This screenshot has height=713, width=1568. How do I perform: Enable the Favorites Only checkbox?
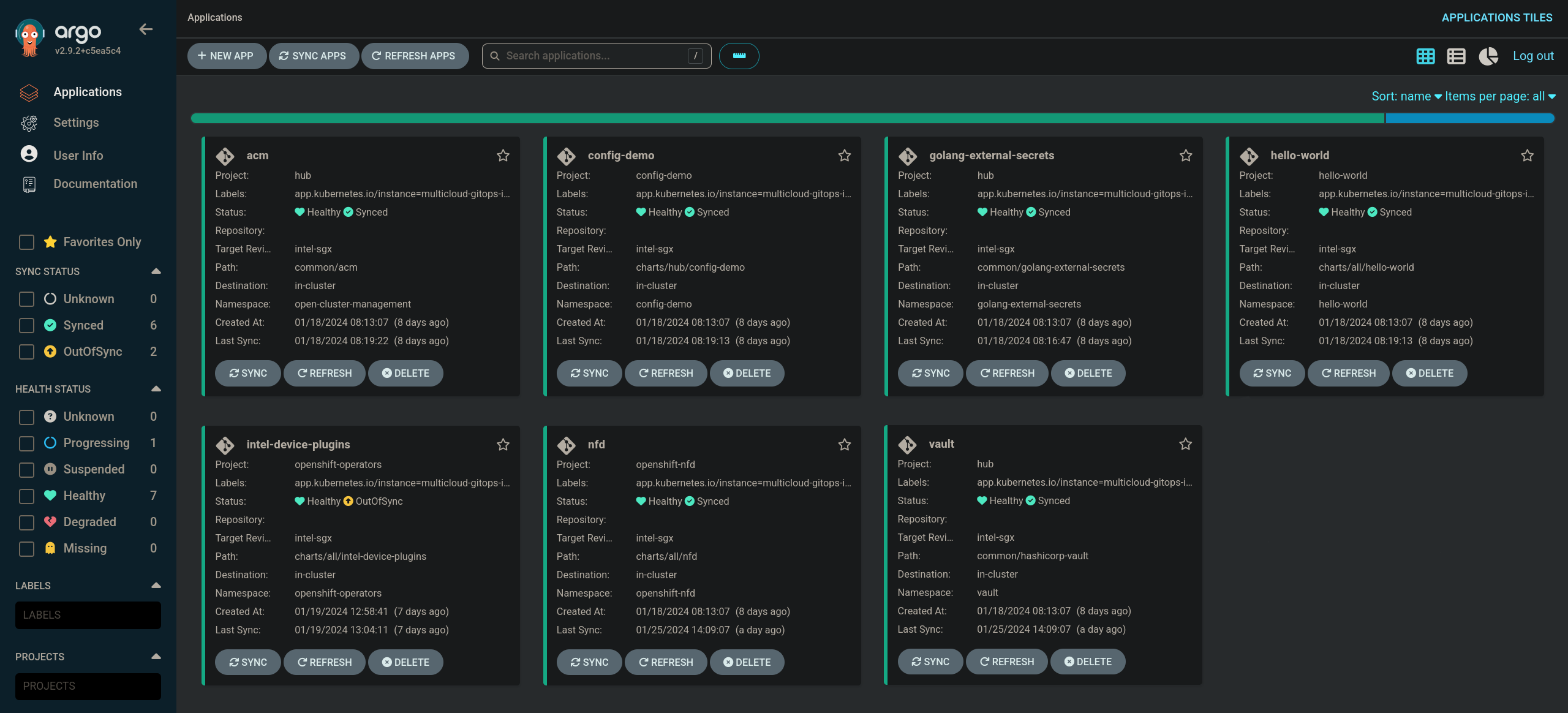(26, 243)
